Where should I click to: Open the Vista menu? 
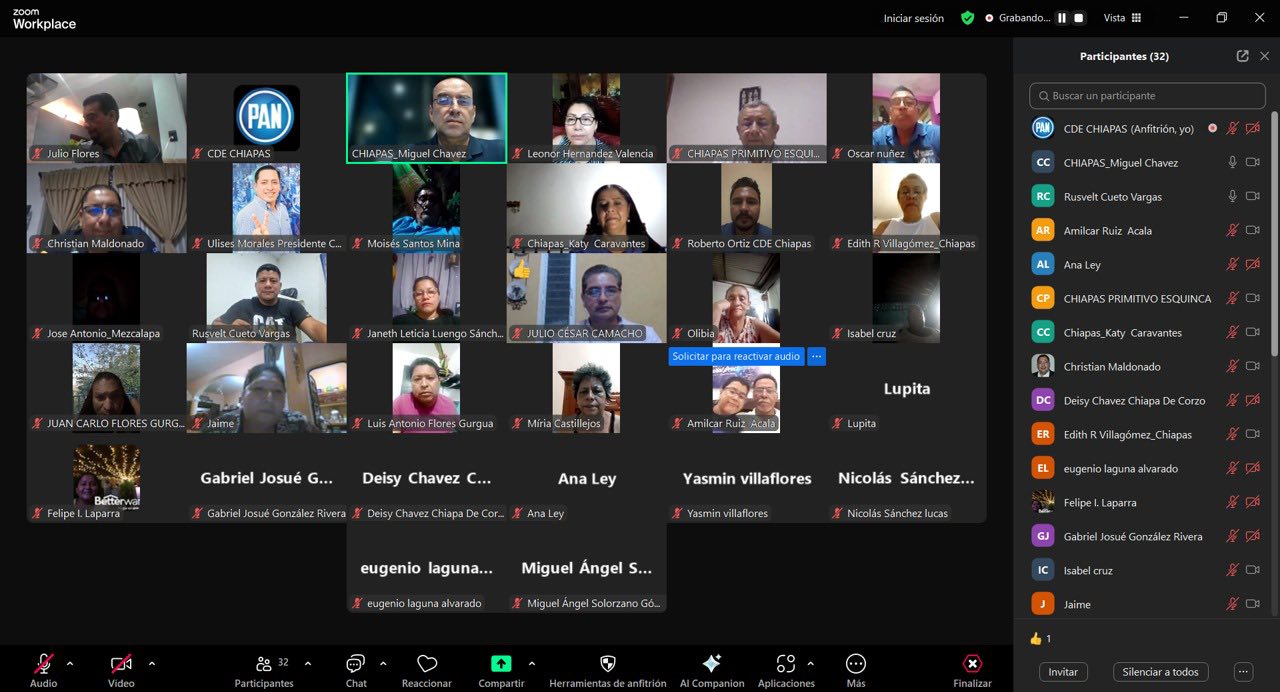coord(1119,17)
